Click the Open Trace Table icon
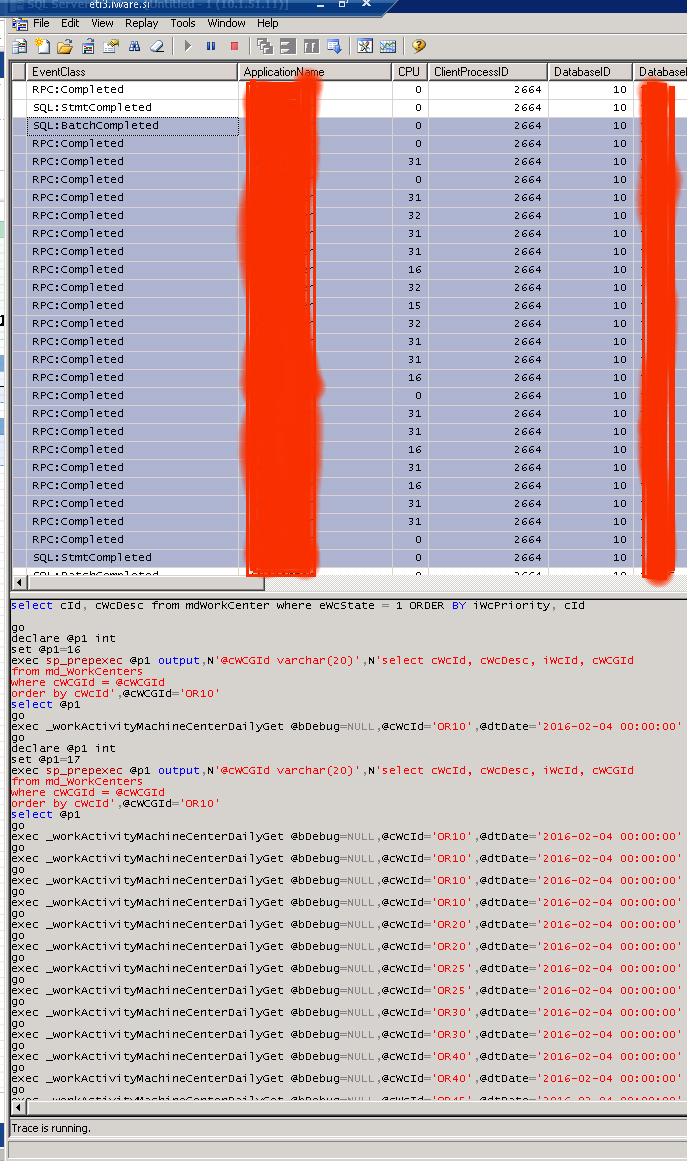687x1161 pixels. tap(88, 47)
